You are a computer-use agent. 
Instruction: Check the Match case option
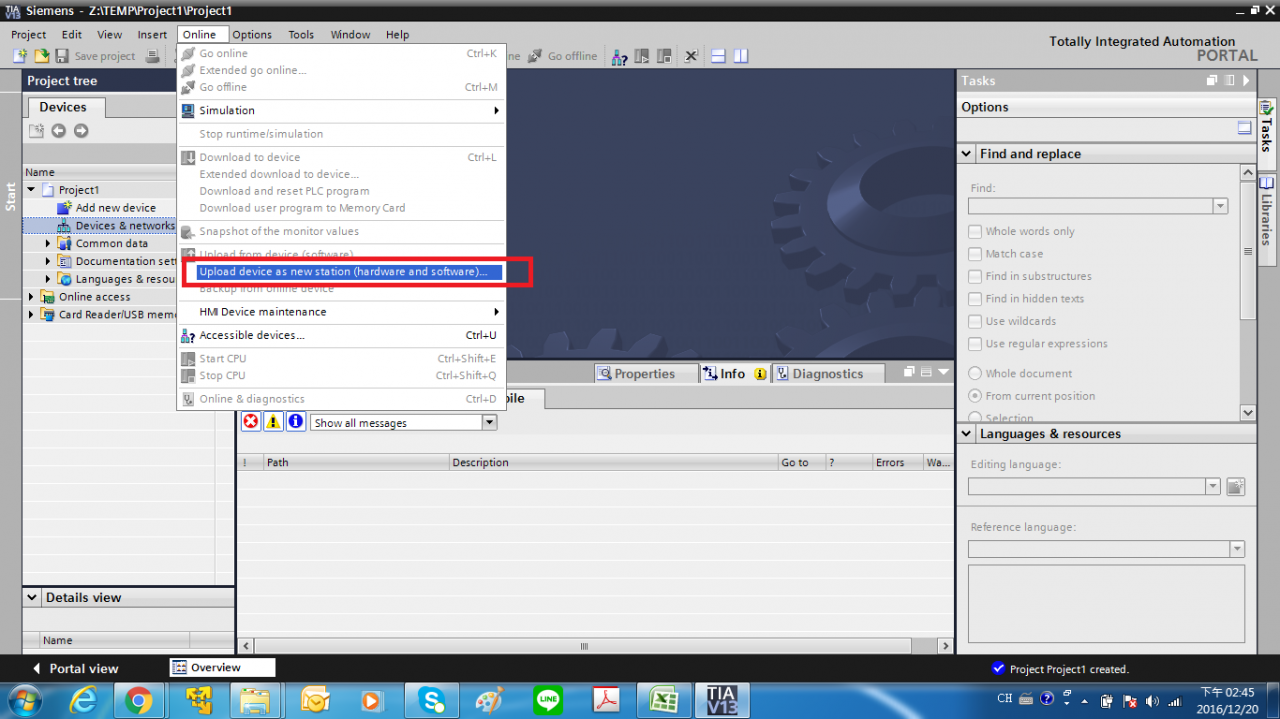tap(975, 254)
